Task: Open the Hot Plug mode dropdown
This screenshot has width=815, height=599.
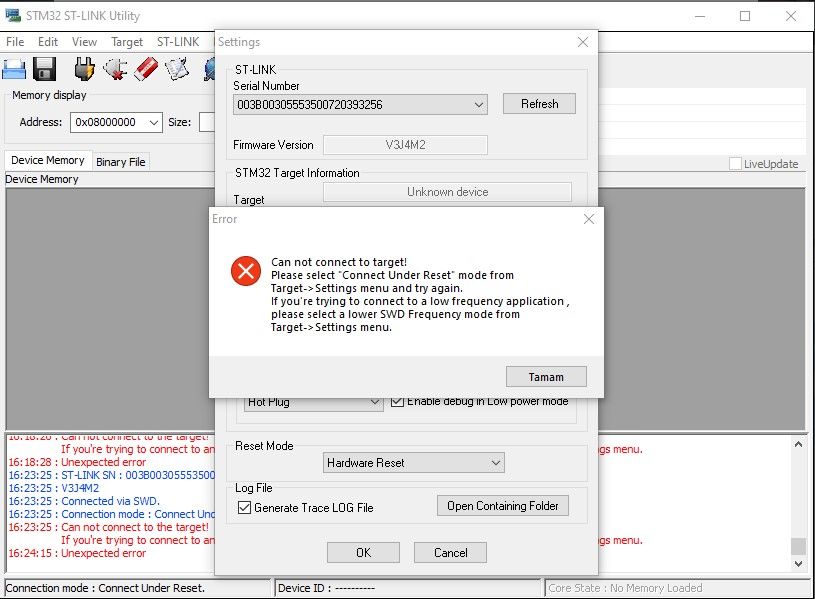Action: click(x=374, y=402)
